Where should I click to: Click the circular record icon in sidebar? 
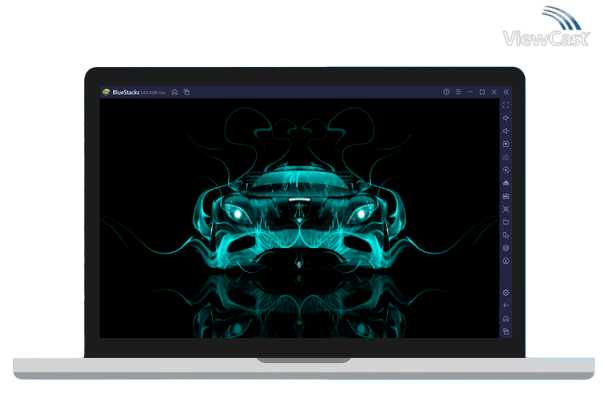point(506,170)
